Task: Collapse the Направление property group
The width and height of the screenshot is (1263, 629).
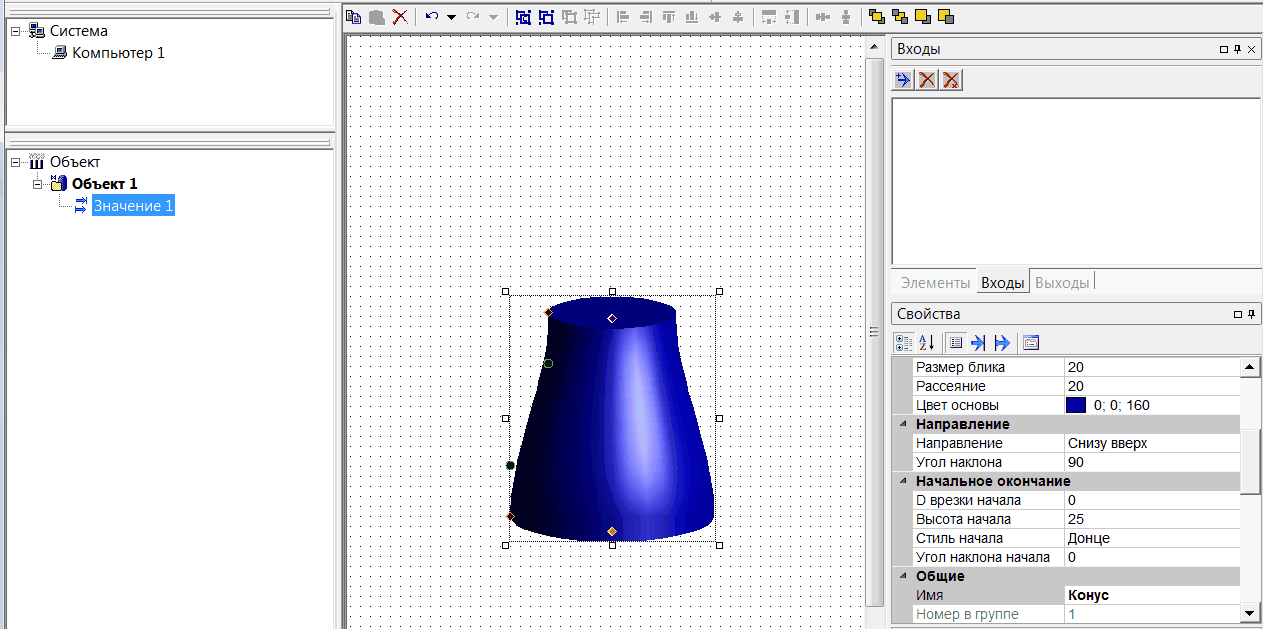Action: coord(903,424)
